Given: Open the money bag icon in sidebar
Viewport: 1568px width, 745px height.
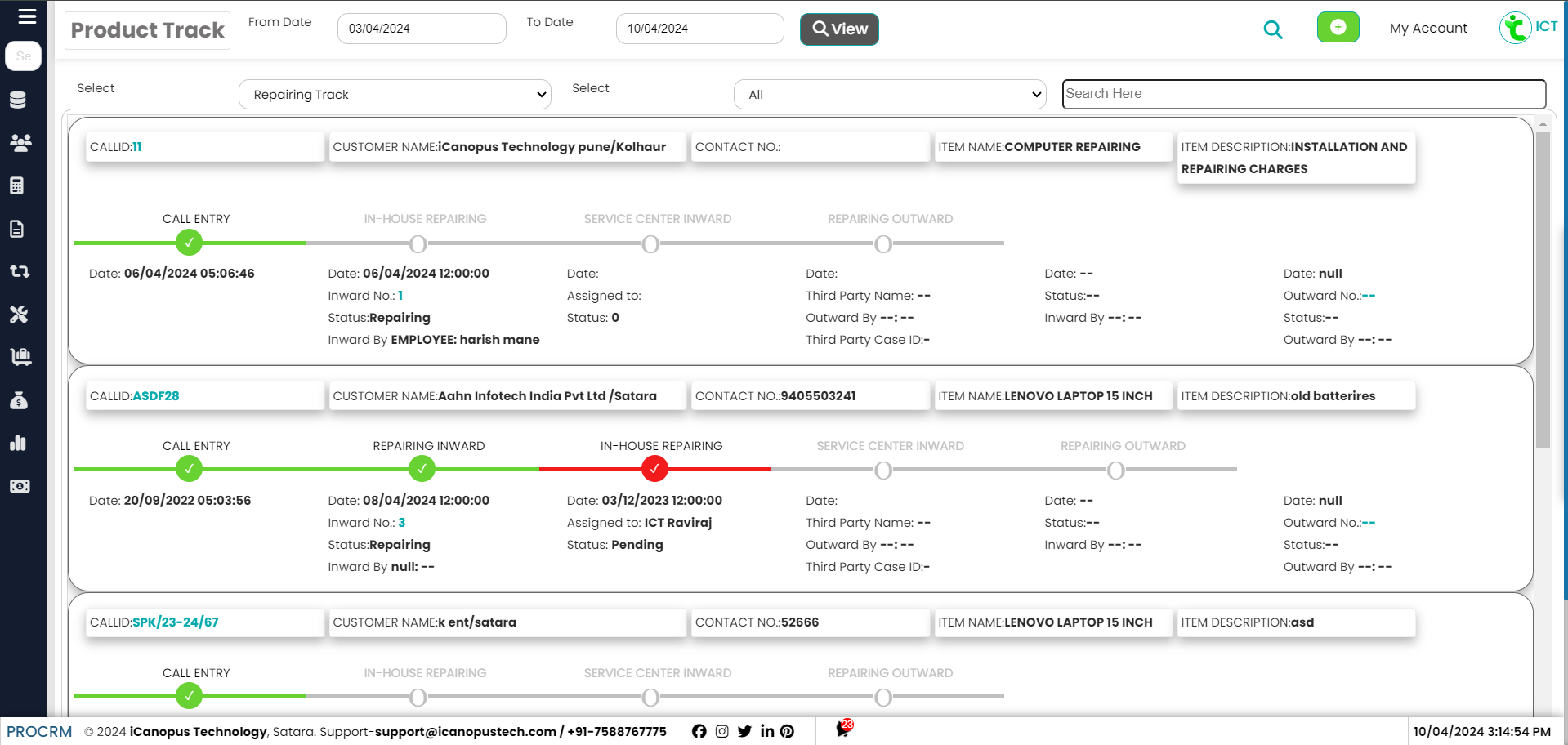Looking at the screenshot, I should [x=20, y=400].
